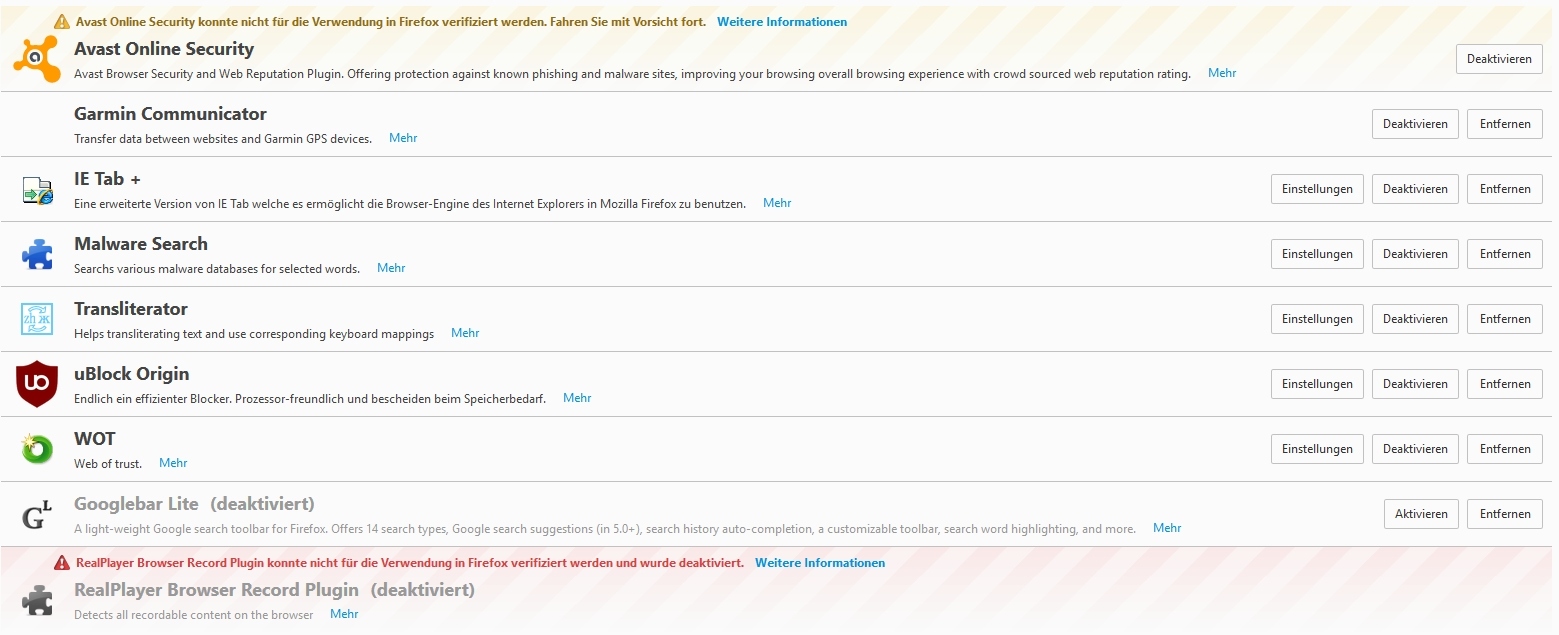Remove WOT add-on

click(x=1505, y=449)
